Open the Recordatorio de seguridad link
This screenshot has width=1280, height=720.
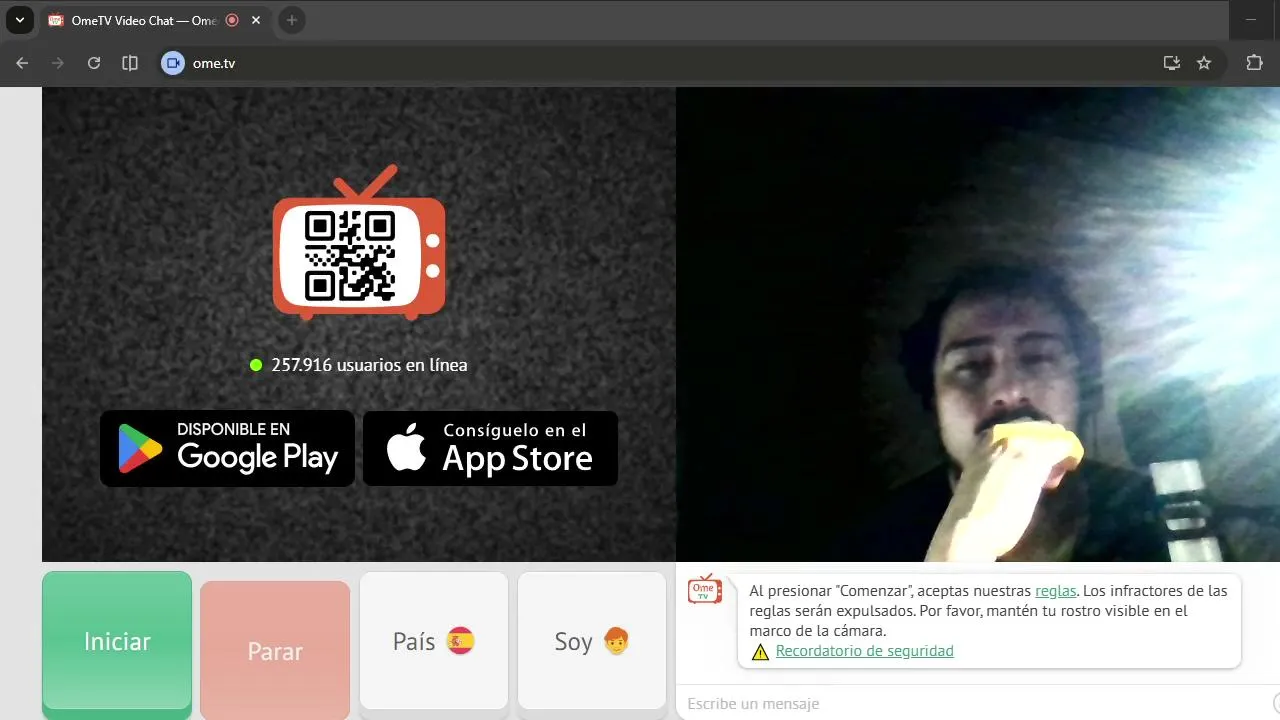[x=864, y=651]
